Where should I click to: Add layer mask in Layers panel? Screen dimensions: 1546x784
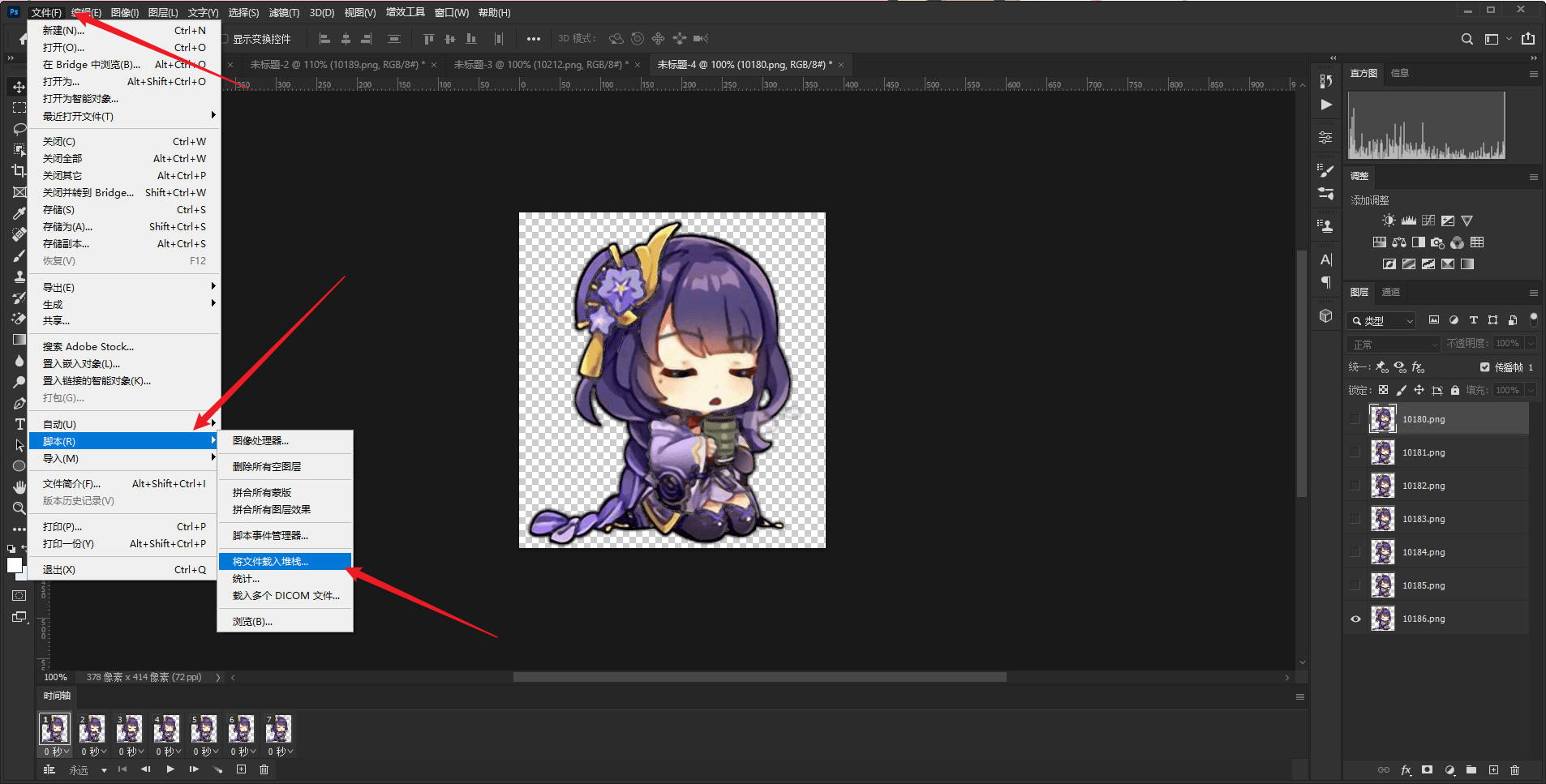(1427, 770)
